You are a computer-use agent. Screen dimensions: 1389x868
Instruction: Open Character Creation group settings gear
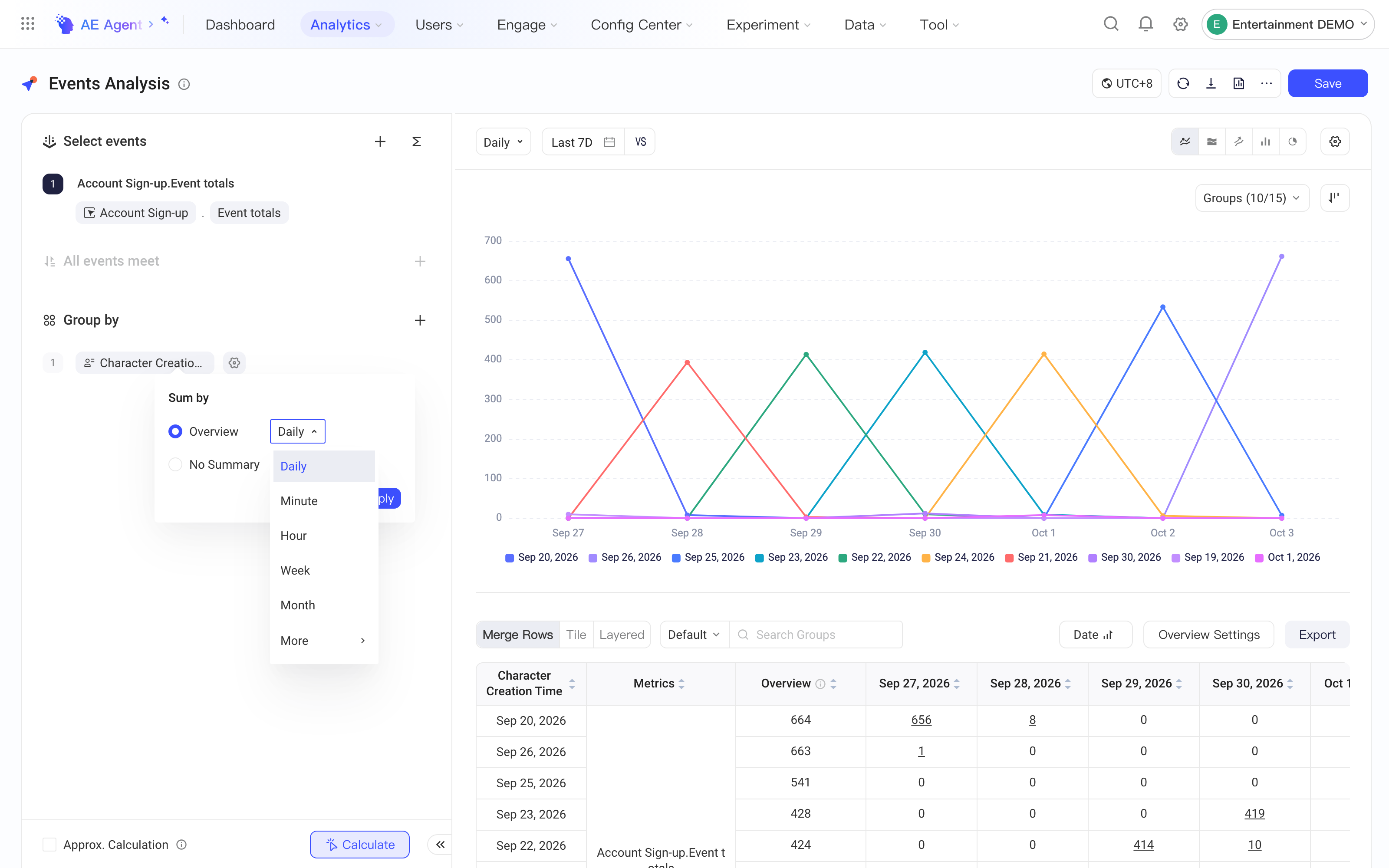(234, 363)
